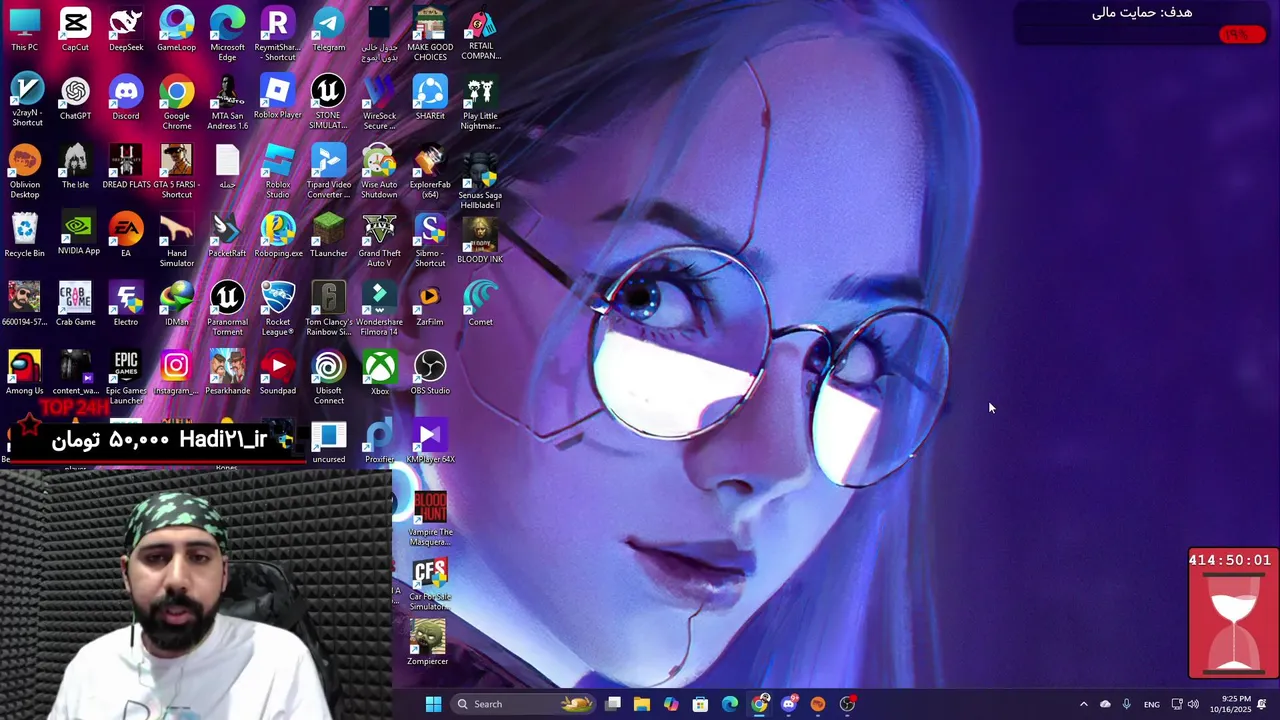The height and width of the screenshot is (720, 1280).
Task: Select the Telegram desktop icon
Action: (x=329, y=30)
